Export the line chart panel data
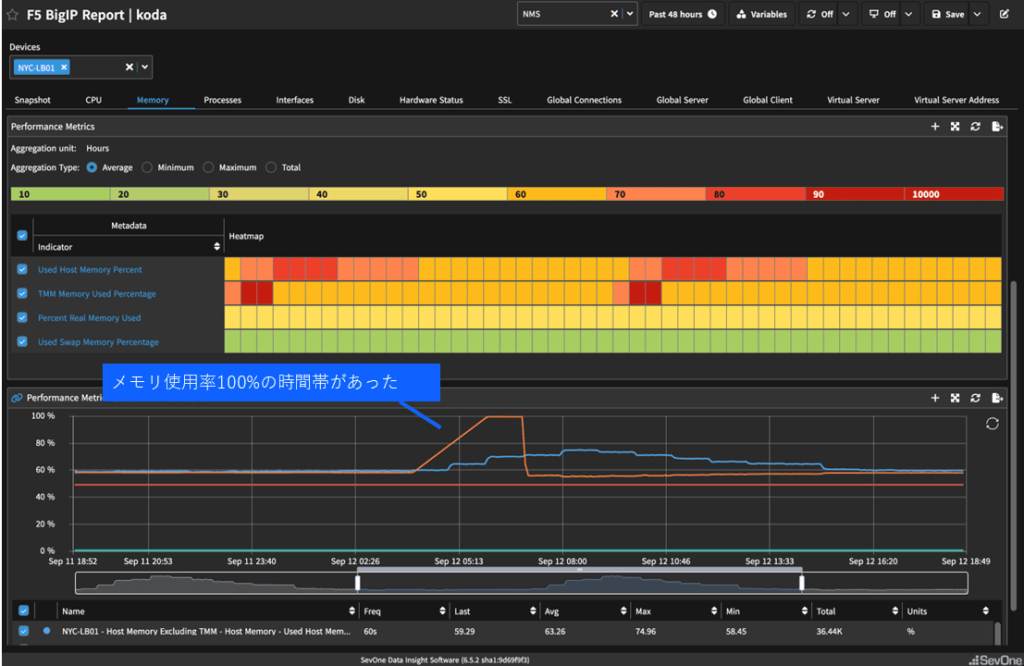This screenshot has height=666, width=1024. tap(996, 398)
